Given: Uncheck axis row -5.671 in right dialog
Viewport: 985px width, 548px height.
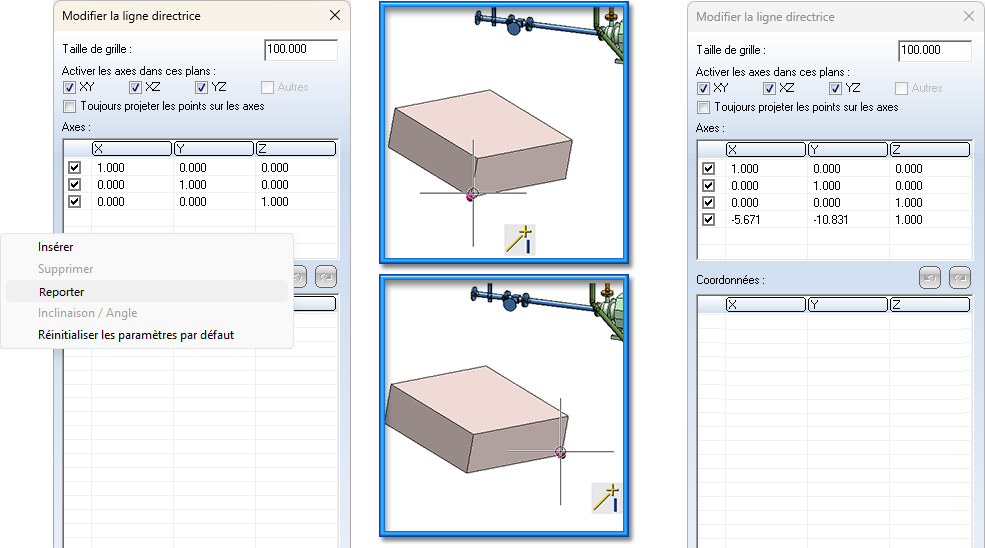Looking at the screenshot, I should [709, 219].
